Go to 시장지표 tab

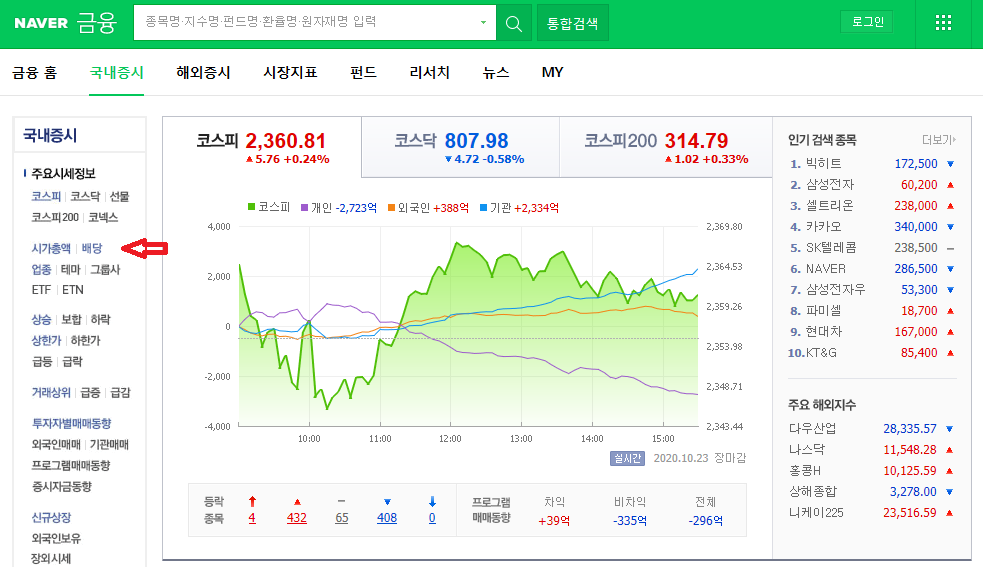pyautogui.click(x=290, y=73)
